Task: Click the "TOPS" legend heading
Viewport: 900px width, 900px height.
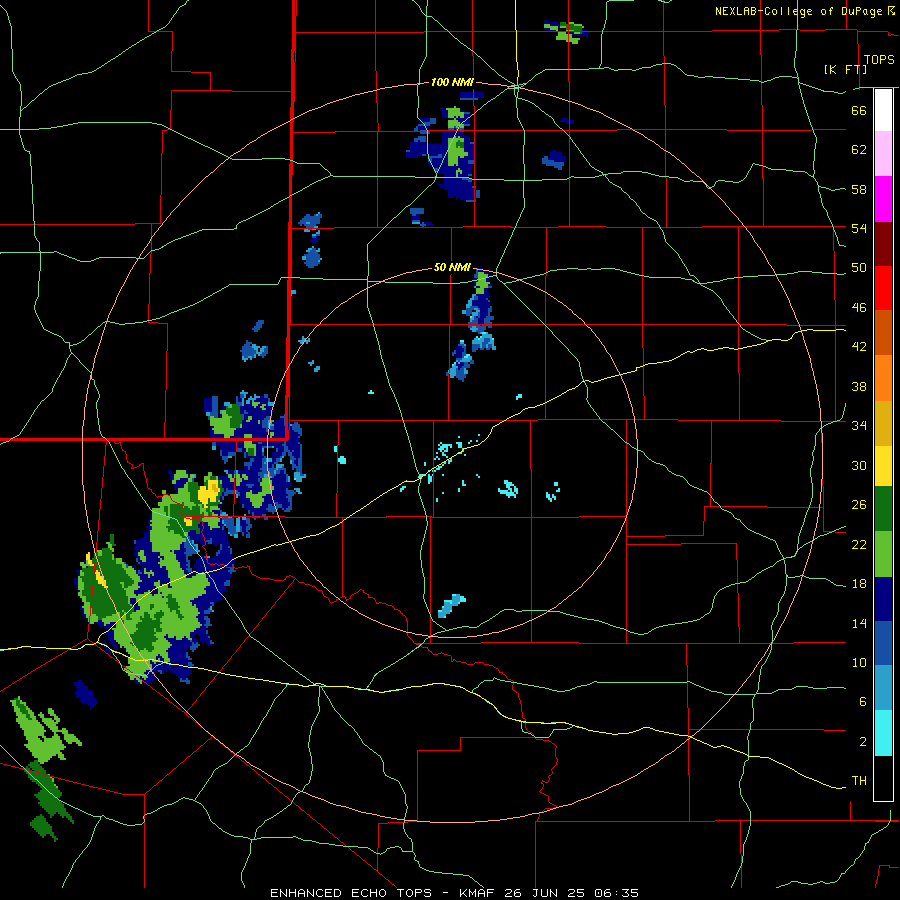Action: tap(879, 60)
